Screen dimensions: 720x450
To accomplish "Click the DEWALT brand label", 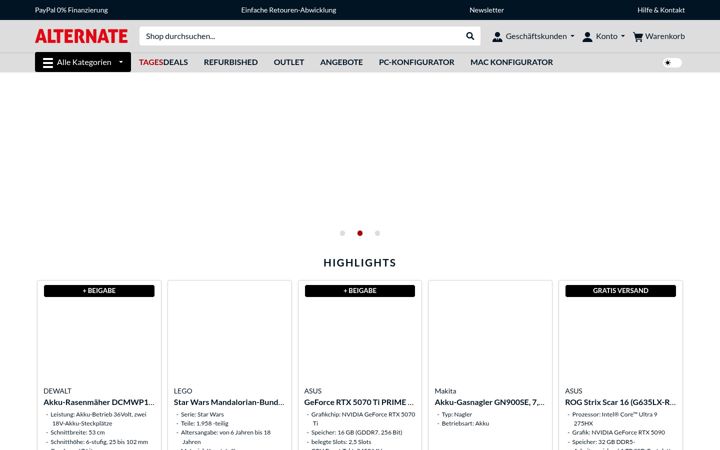I will pyautogui.click(x=57, y=391).
